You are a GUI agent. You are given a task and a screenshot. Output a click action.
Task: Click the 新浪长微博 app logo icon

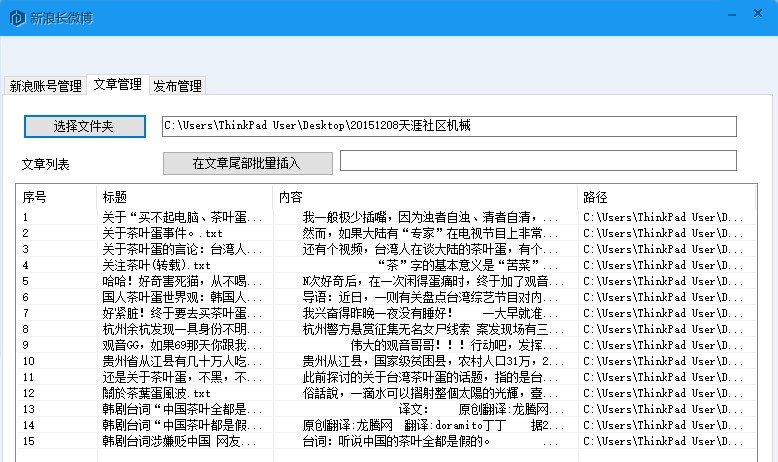tap(17, 18)
